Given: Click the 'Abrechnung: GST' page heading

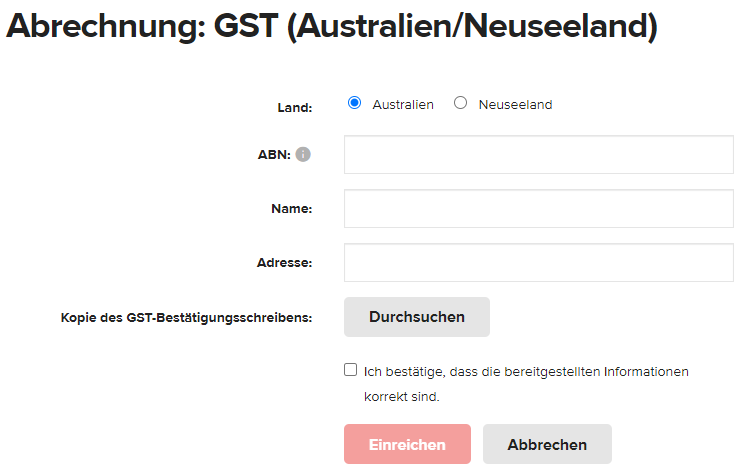Looking at the screenshot, I should [x=331, y=26].
